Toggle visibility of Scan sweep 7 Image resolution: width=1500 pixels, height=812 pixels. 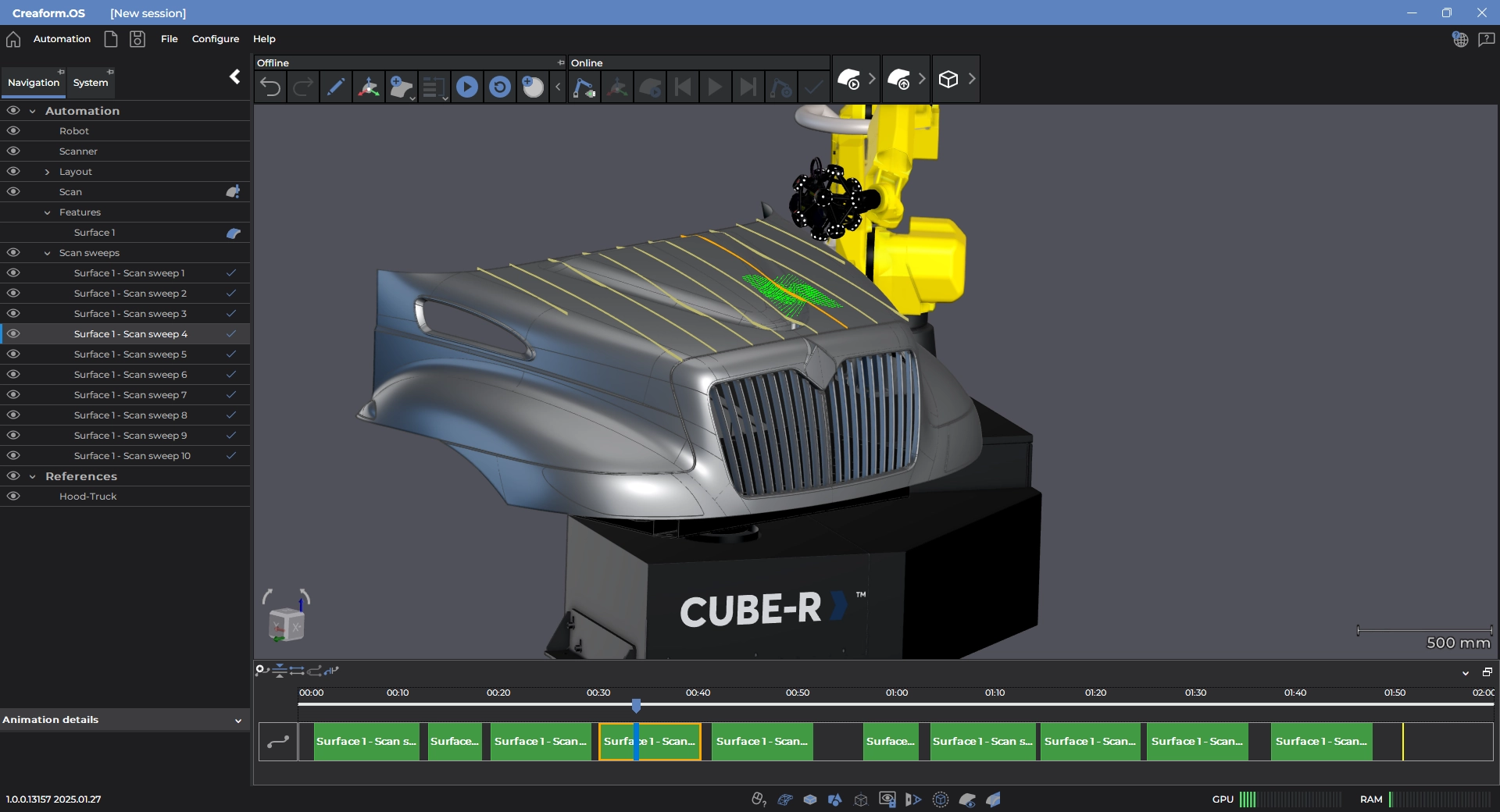(x=13, y=395)
